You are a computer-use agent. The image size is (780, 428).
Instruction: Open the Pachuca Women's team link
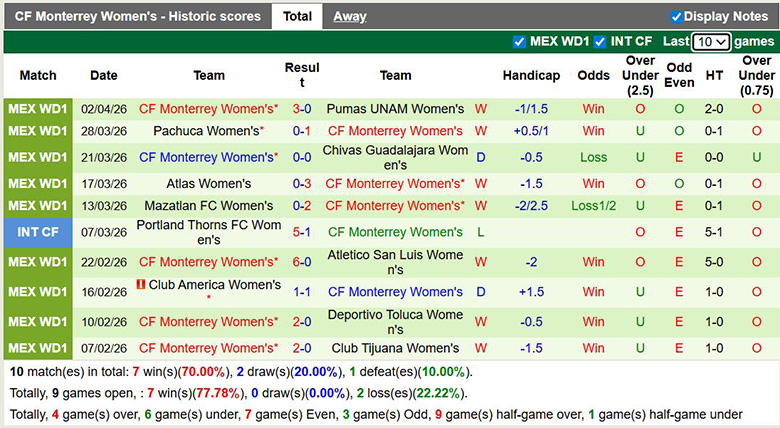click(x=207, y=131)
